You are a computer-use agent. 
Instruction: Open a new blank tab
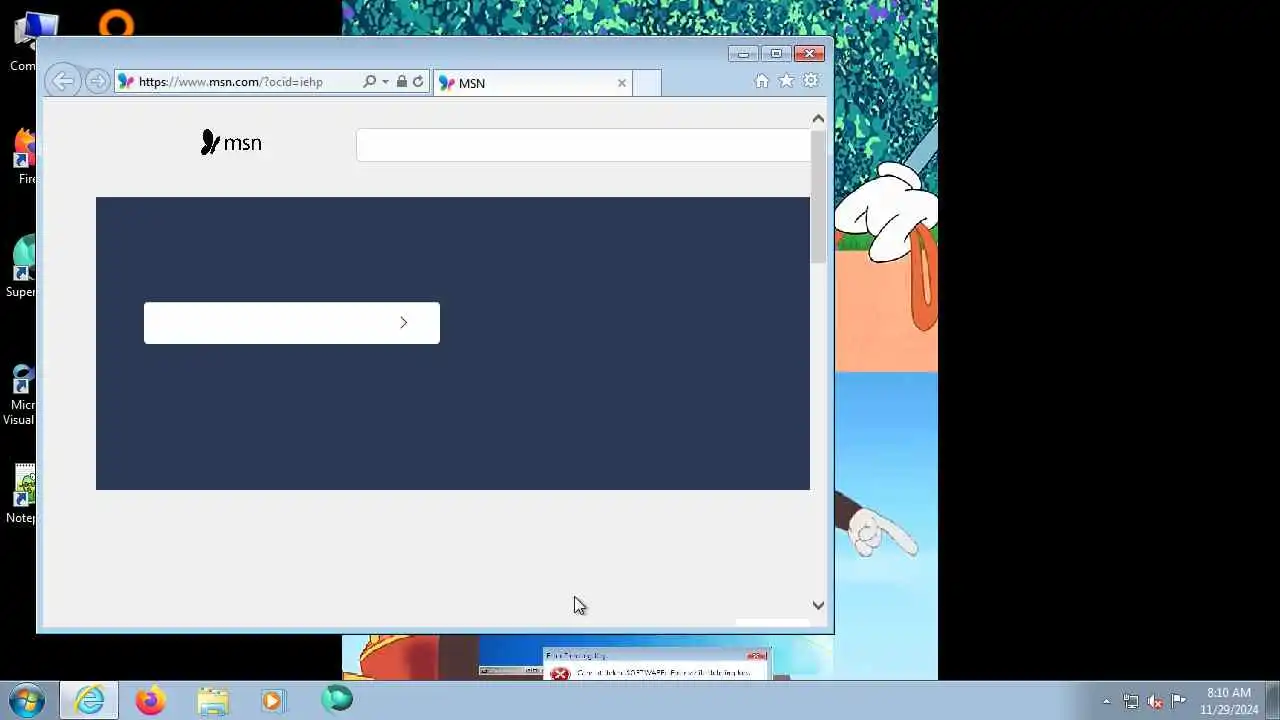click(647, 83)
